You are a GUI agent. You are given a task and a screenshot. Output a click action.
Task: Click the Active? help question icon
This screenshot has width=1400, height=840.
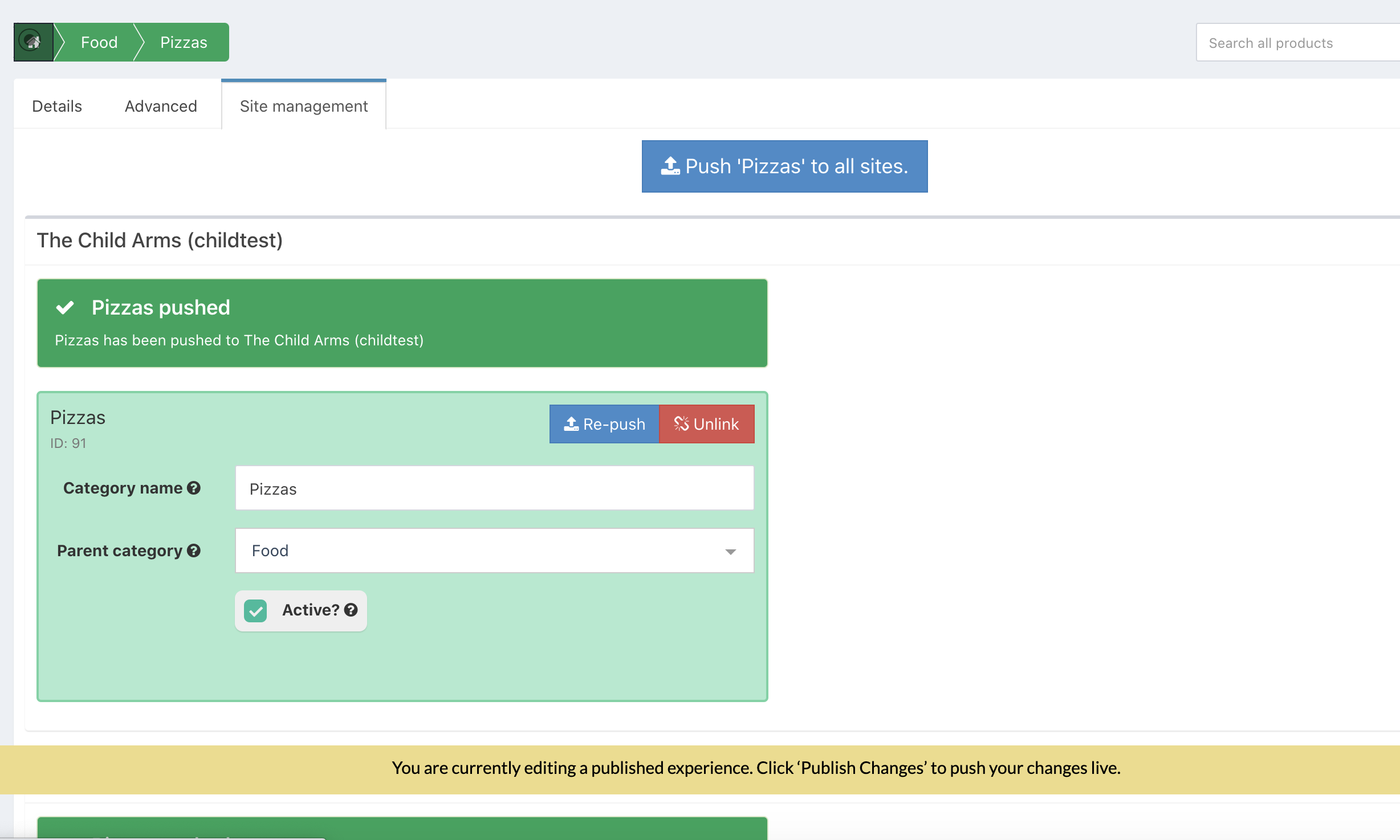pos(351,610)
